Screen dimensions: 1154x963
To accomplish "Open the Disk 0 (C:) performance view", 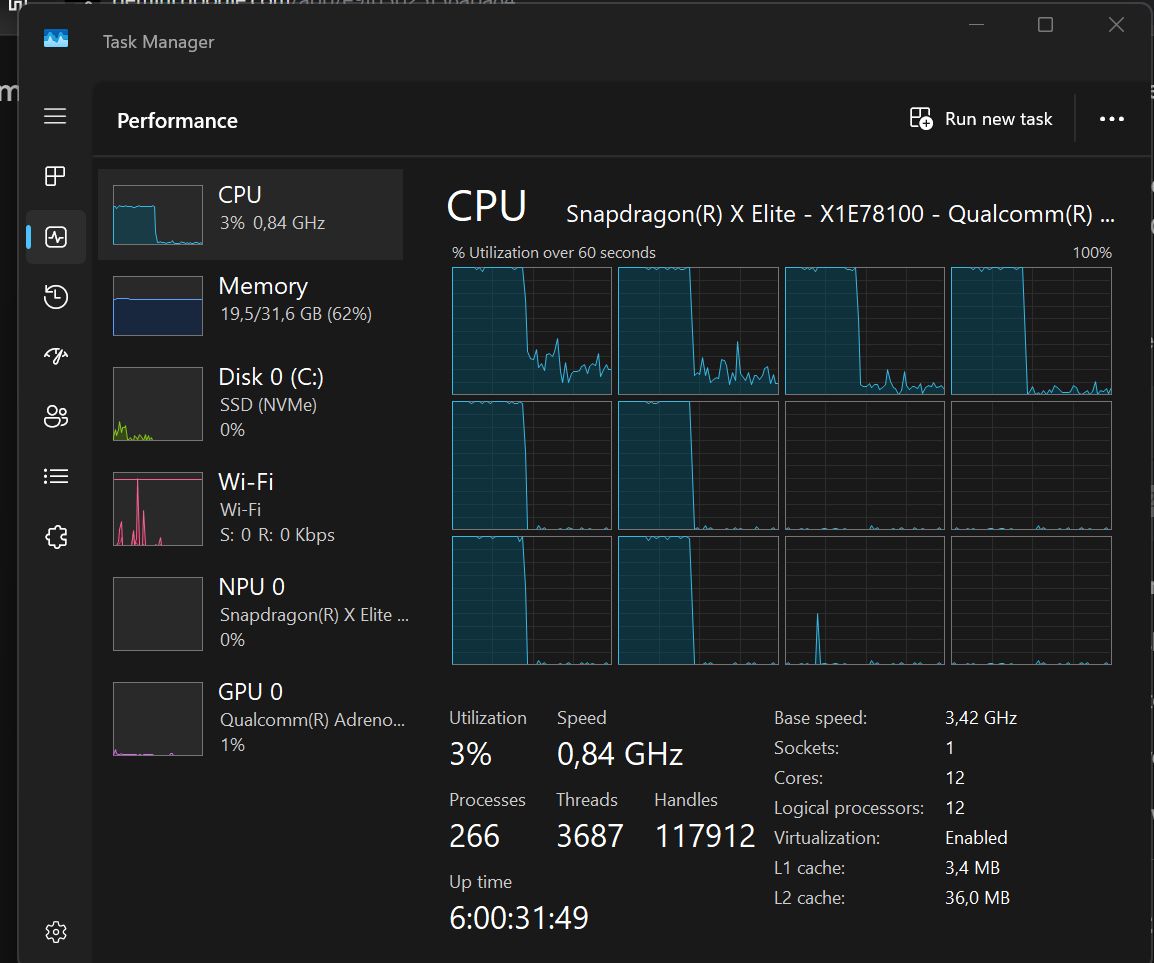I will pos(251,402).
